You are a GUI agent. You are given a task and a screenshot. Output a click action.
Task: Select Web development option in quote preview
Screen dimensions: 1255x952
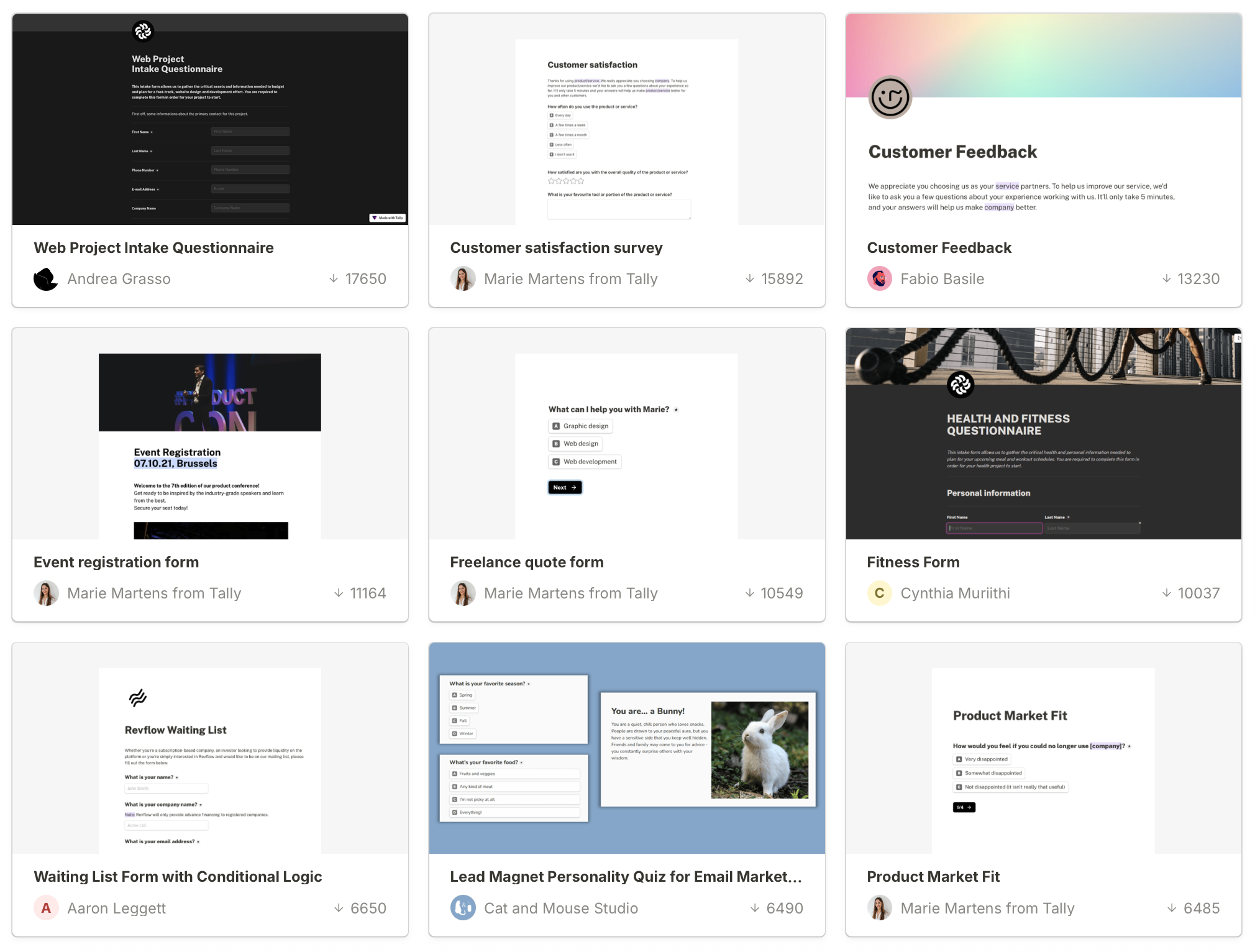tap(585, 462)
